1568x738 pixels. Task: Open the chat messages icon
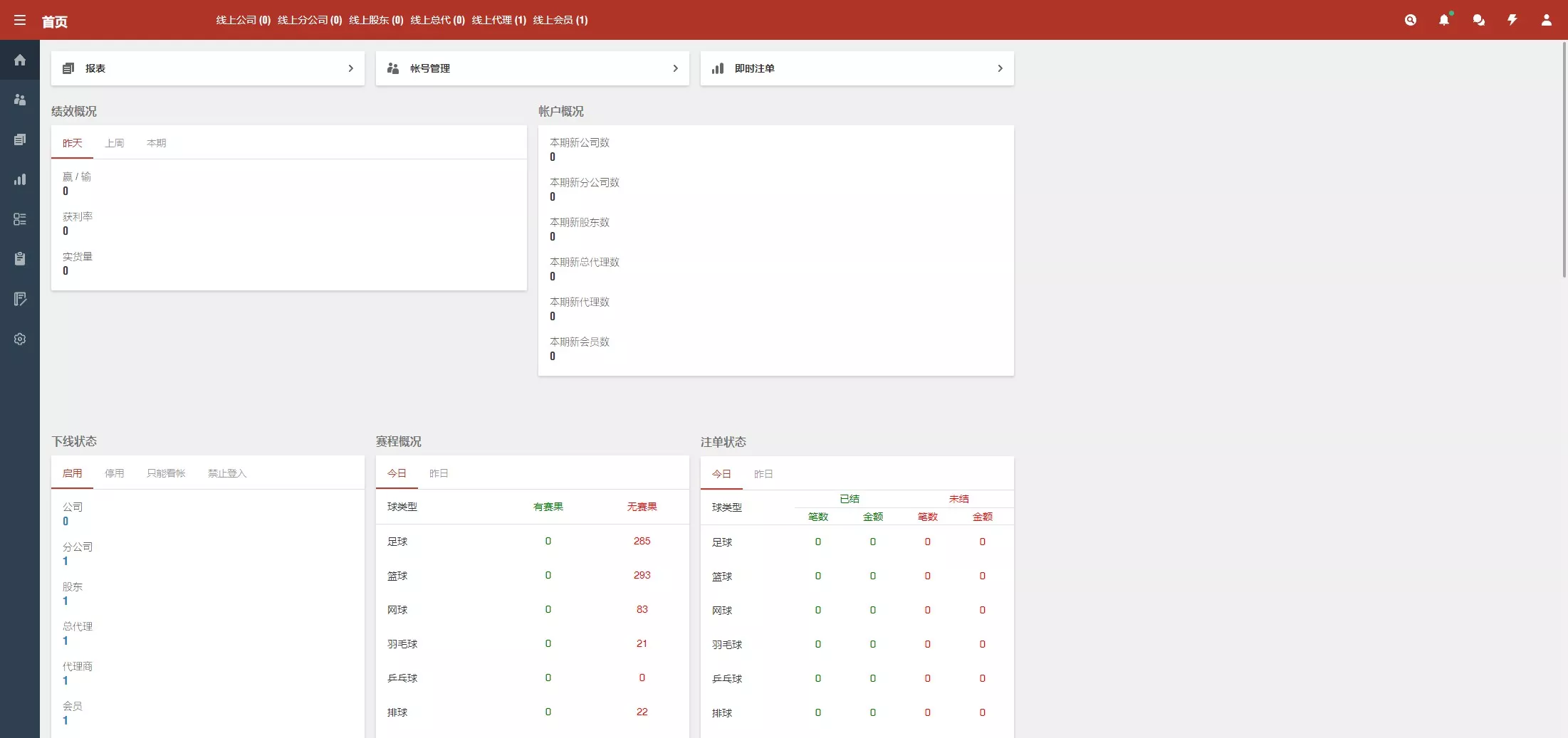[1478, 20]
